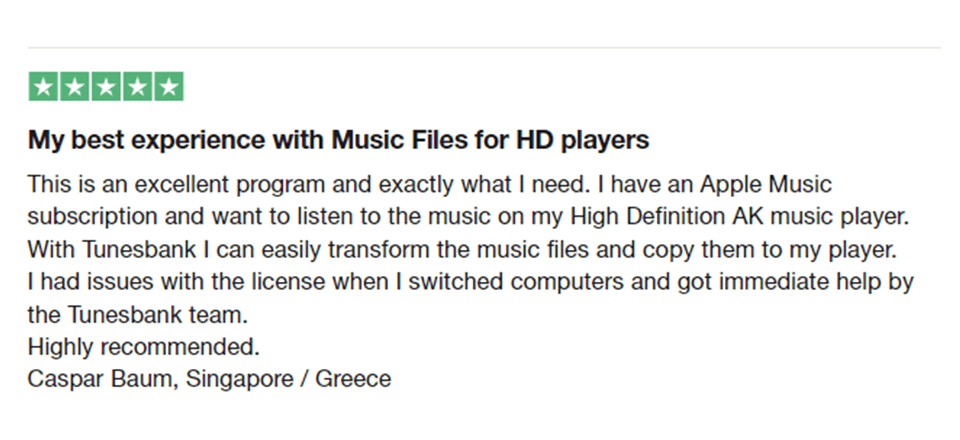960x440 pixels.
Task: Click the first green rating star
Action: pos(43,87)
